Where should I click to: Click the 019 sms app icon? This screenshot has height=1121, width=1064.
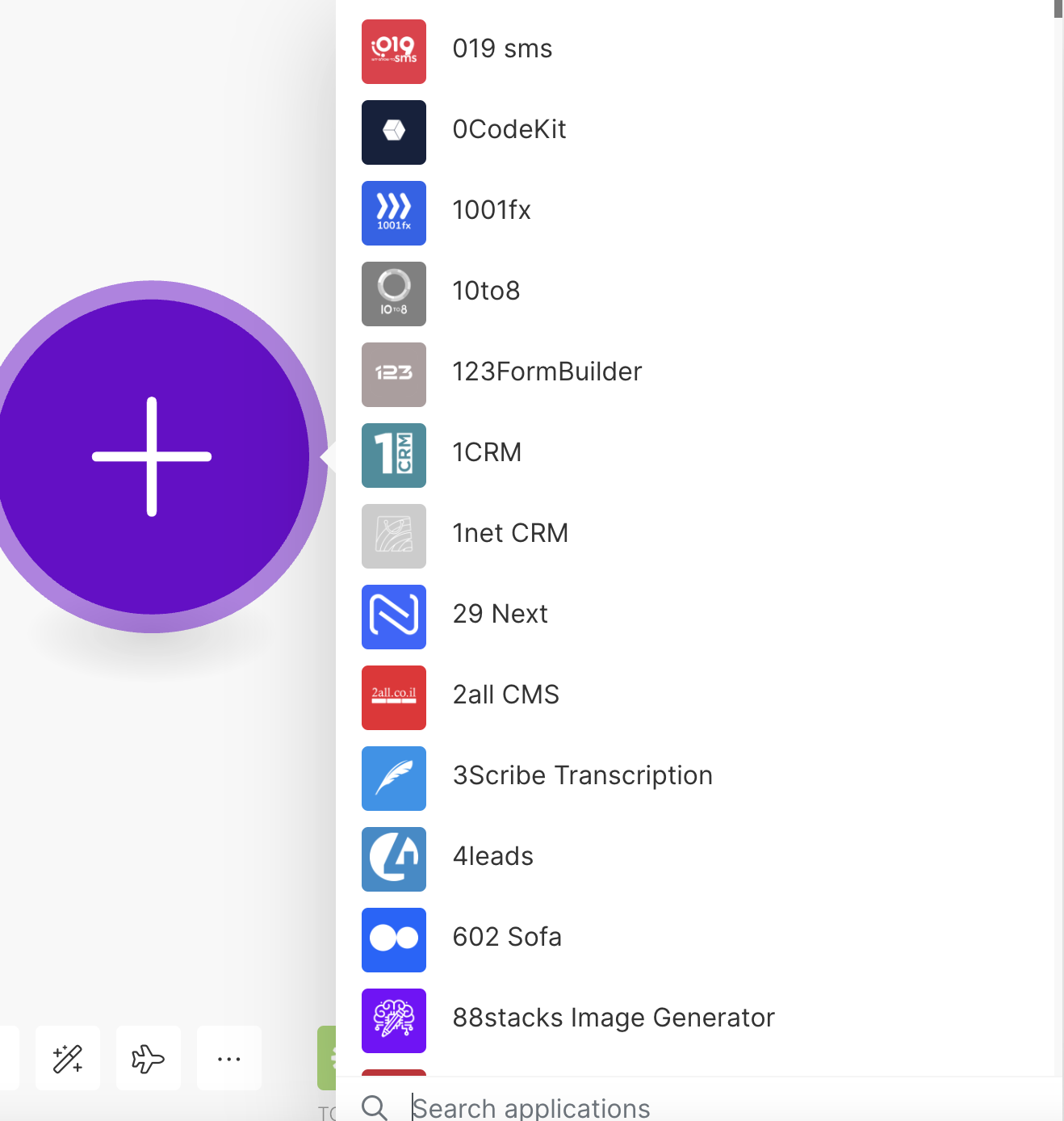pyautogui.click(x=394, y=52)
